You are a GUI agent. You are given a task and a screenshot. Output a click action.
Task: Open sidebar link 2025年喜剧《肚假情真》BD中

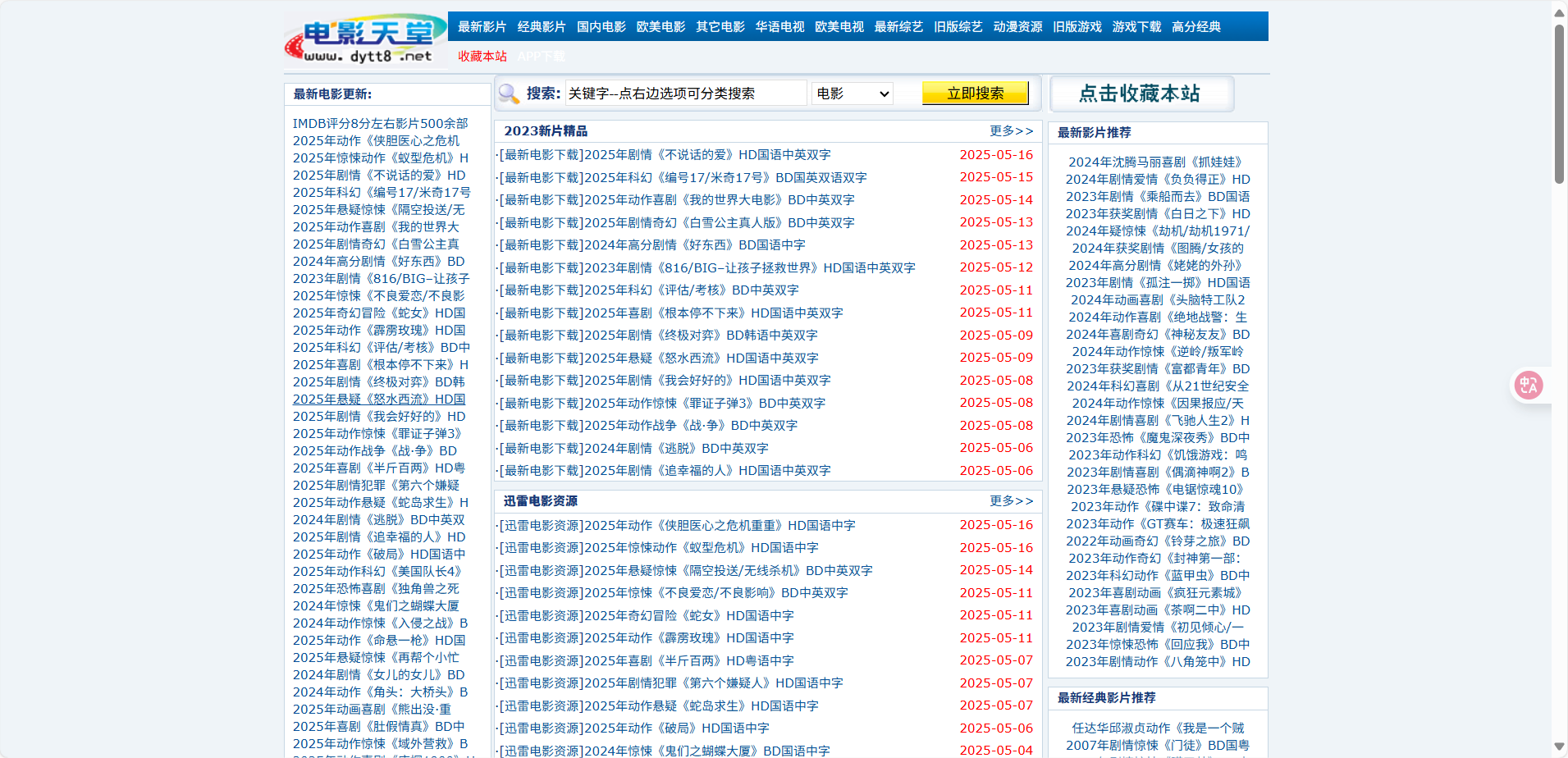click(378, 727)
